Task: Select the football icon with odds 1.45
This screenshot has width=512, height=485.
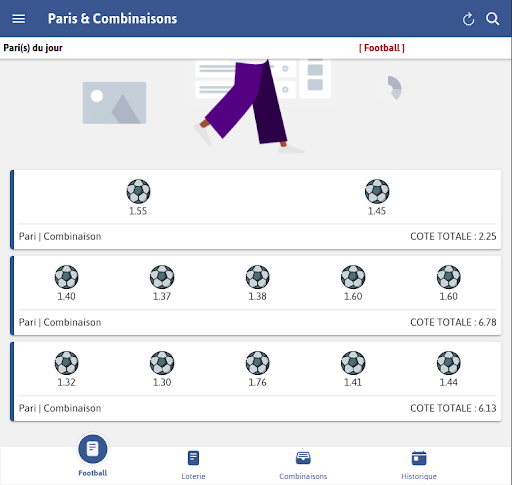Action: [x=377, y=191]
